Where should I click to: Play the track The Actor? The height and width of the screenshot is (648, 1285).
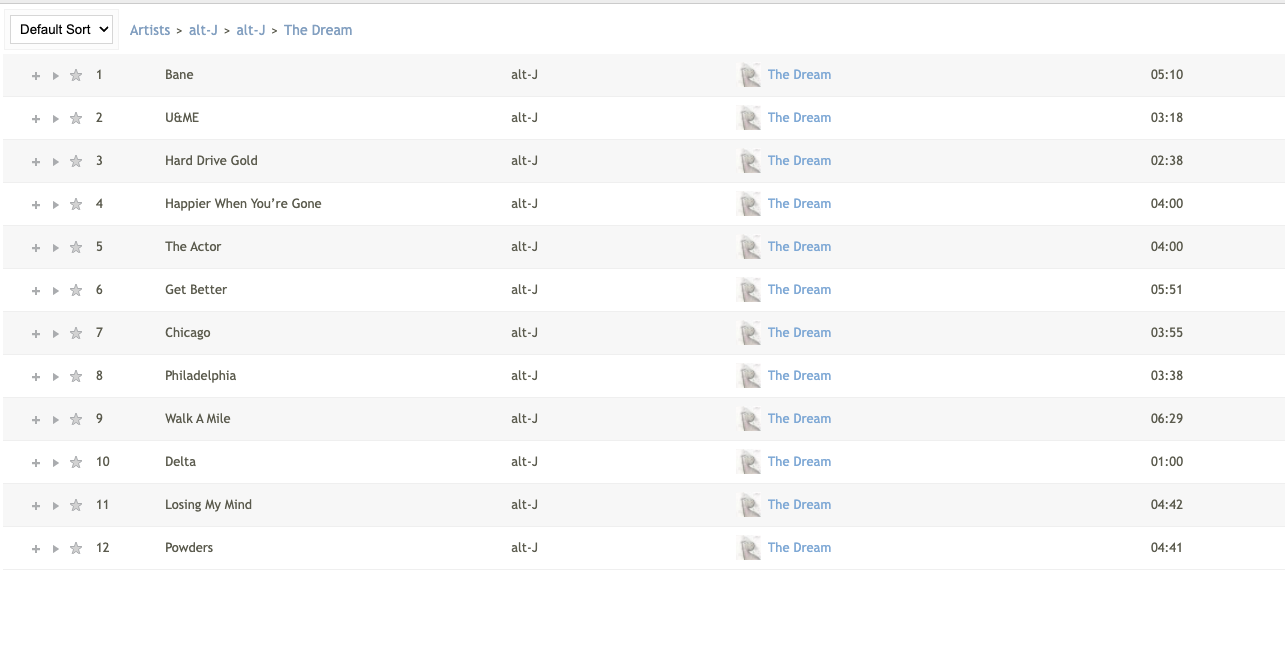tap(56, 248)
